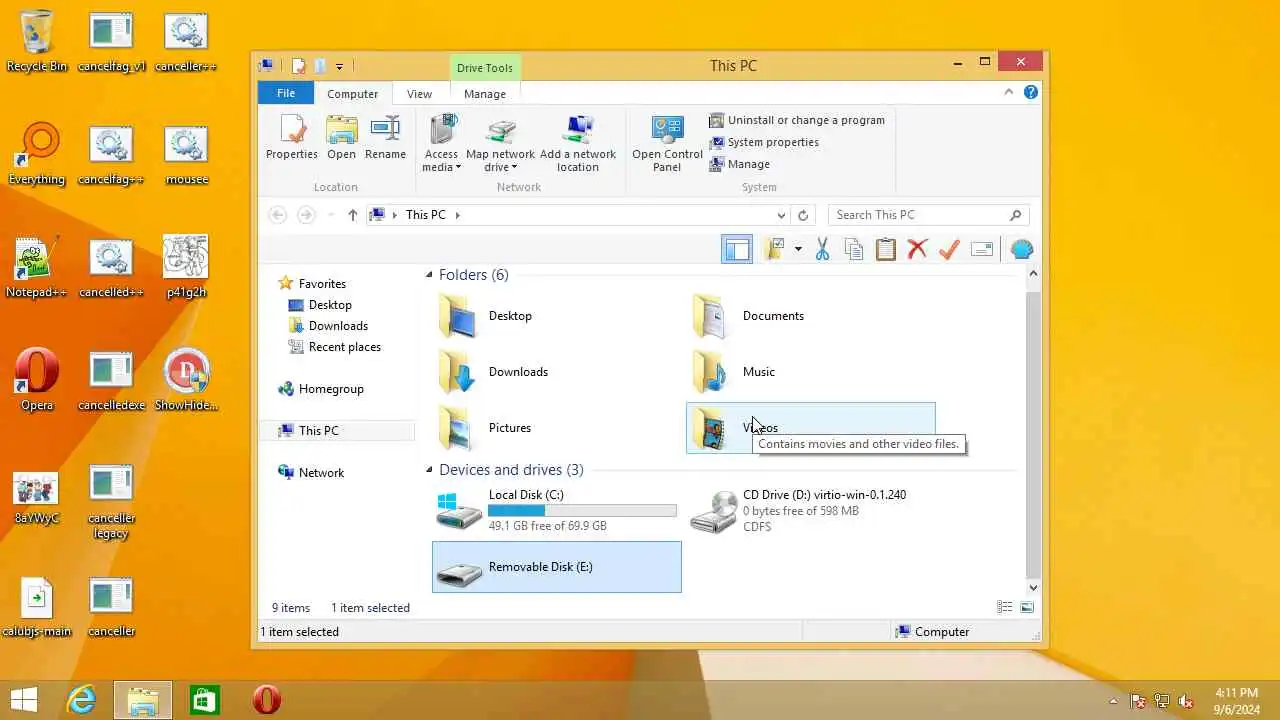Click the Rename icon in the ribbon
The width and height of the screenshot is (1280, 720).
pyautogui.click(x=385, y=138)
